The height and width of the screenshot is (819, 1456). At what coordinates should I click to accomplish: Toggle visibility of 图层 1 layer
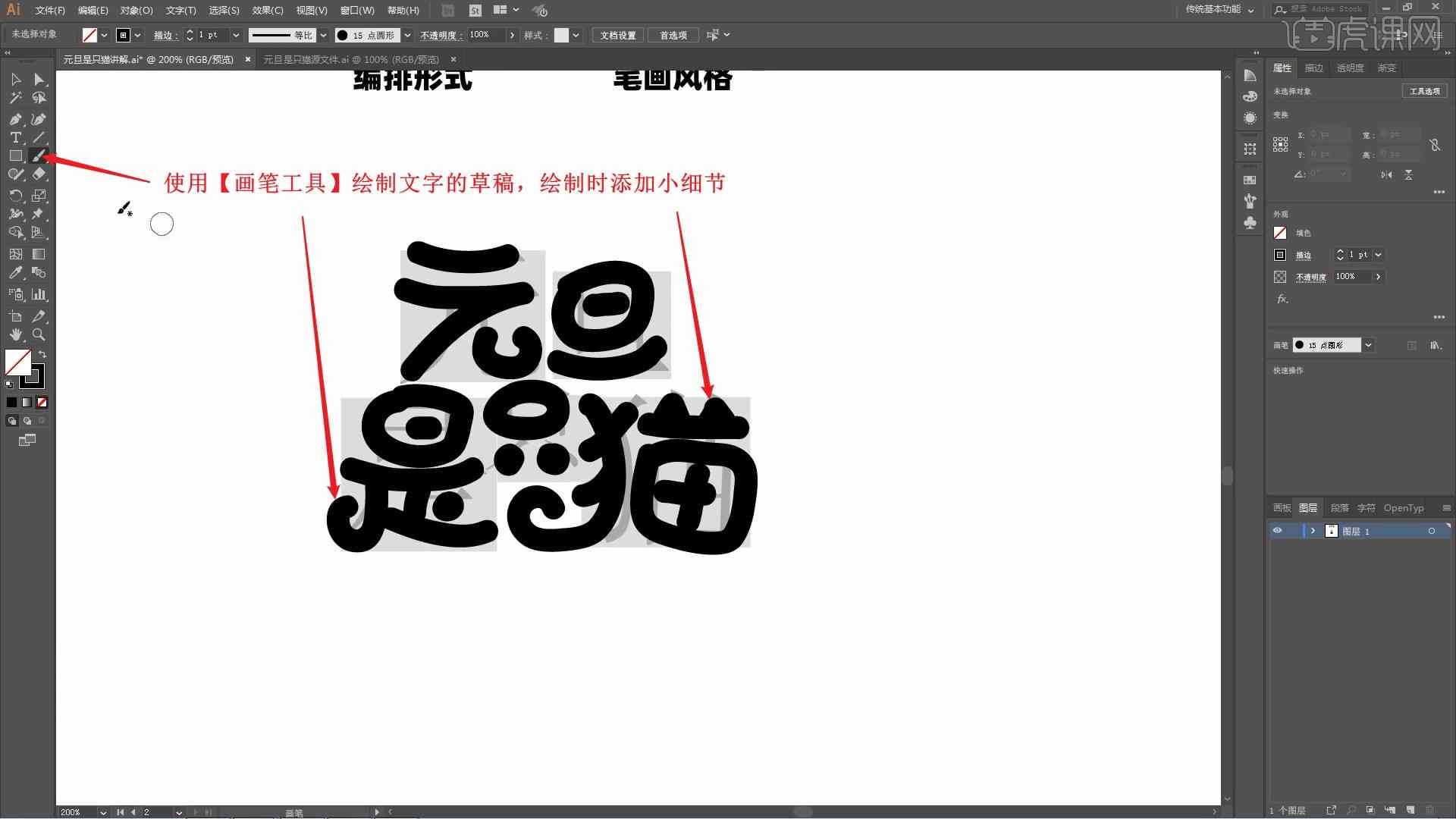click(1278, 531)
